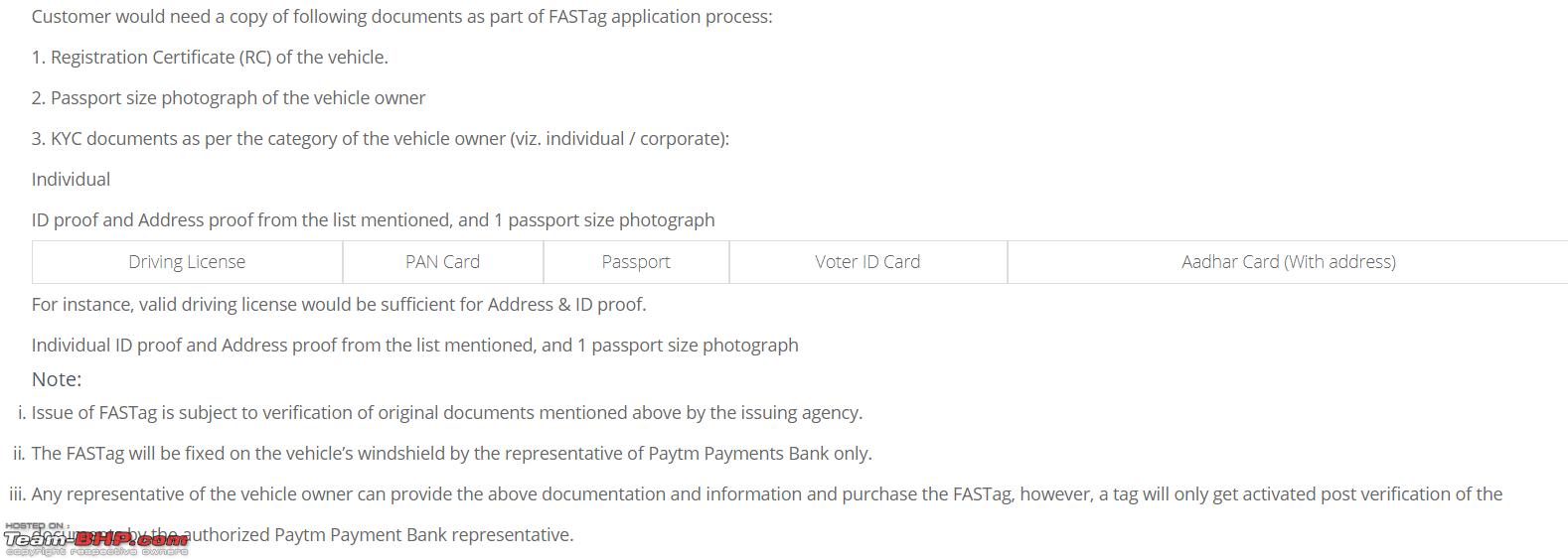Select the PAN Card table cell

pos(443,262)
